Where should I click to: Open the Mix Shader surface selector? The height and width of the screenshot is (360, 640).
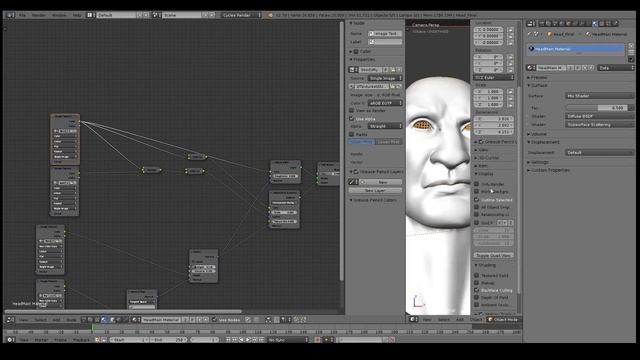point(600,96)
